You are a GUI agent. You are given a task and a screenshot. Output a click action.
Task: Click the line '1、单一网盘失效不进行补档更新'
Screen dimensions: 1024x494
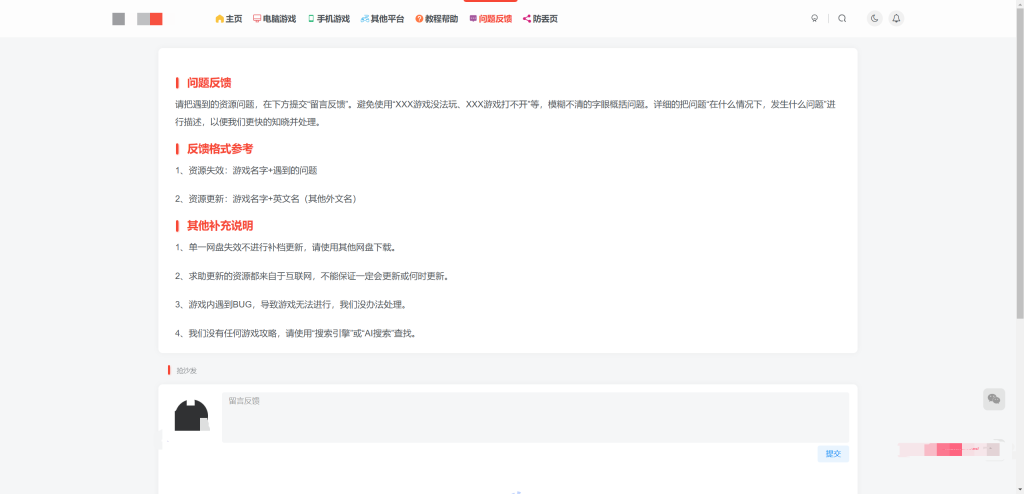pos(286,248)
